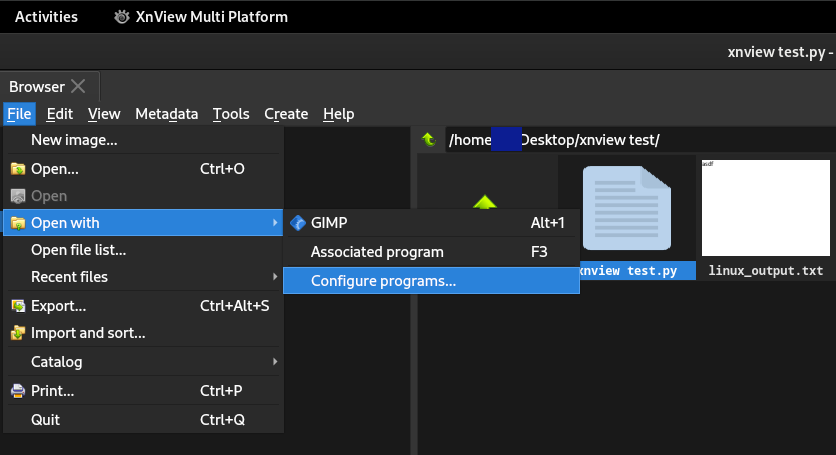The image size is (836, 455).
Task: Choose Import and sort... entry
Action: click(143, 333)
